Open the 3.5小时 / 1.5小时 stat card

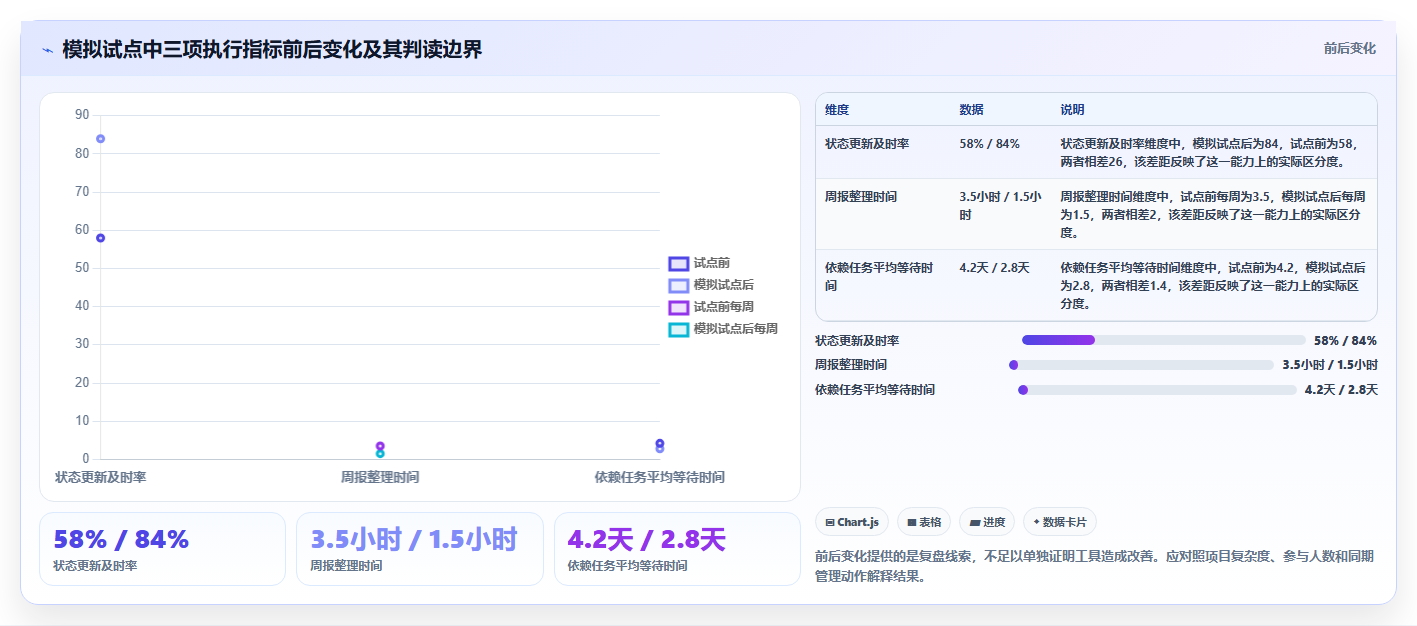[x=420, y=549]
